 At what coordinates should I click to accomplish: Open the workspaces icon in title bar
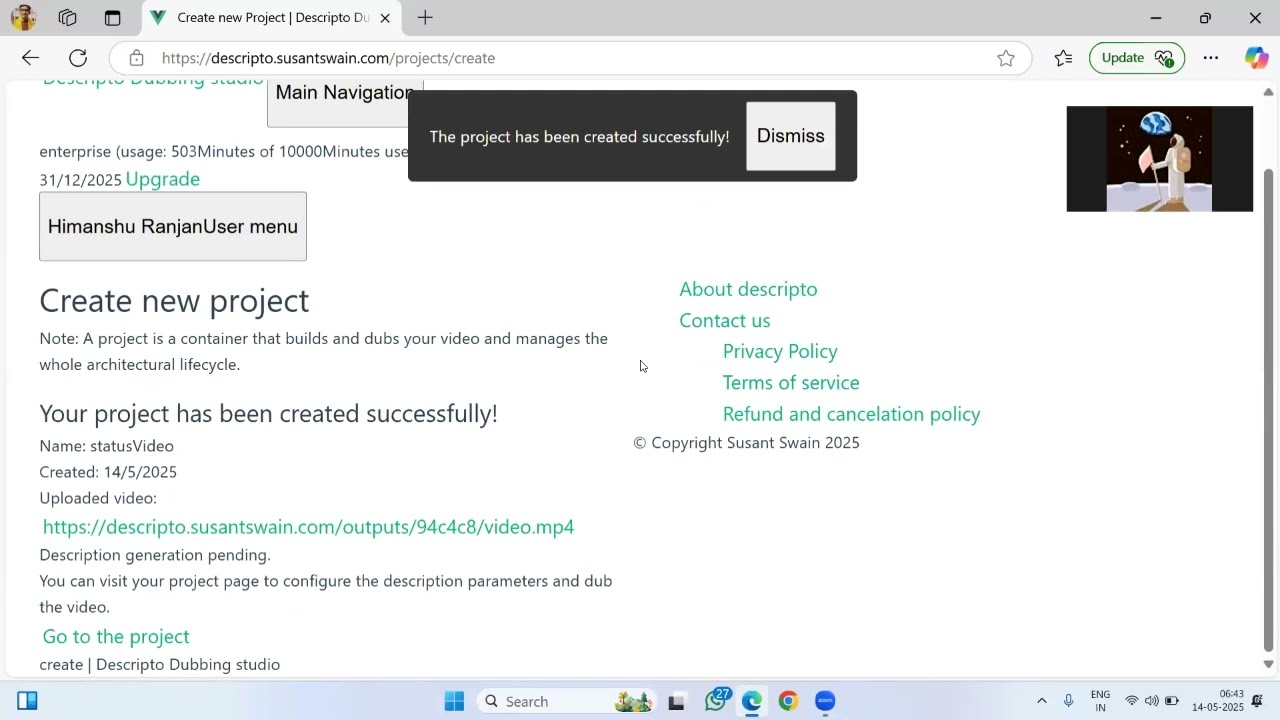[x=68, y=18]
